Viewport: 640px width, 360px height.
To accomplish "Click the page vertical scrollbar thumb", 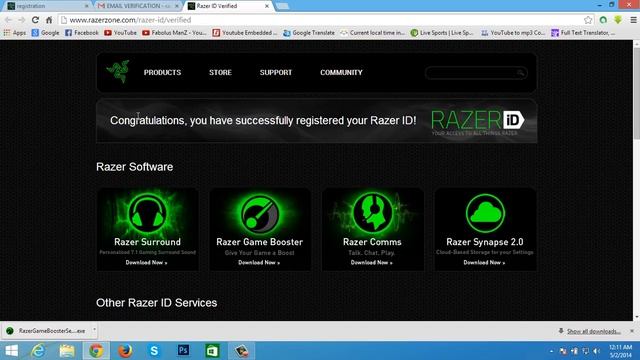I will click(x=636, y=94).
